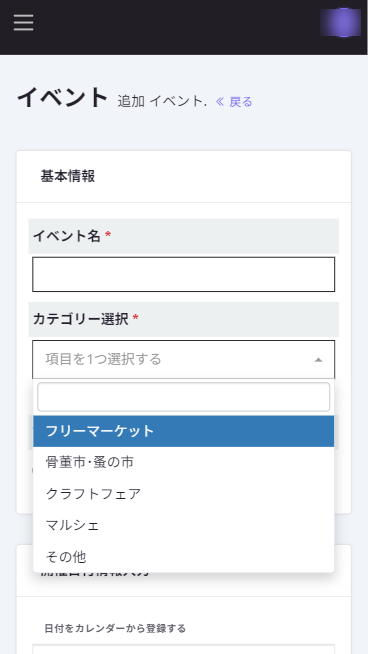Click the 戻る back link
368x654 pixels.
(x=241, y=102)
